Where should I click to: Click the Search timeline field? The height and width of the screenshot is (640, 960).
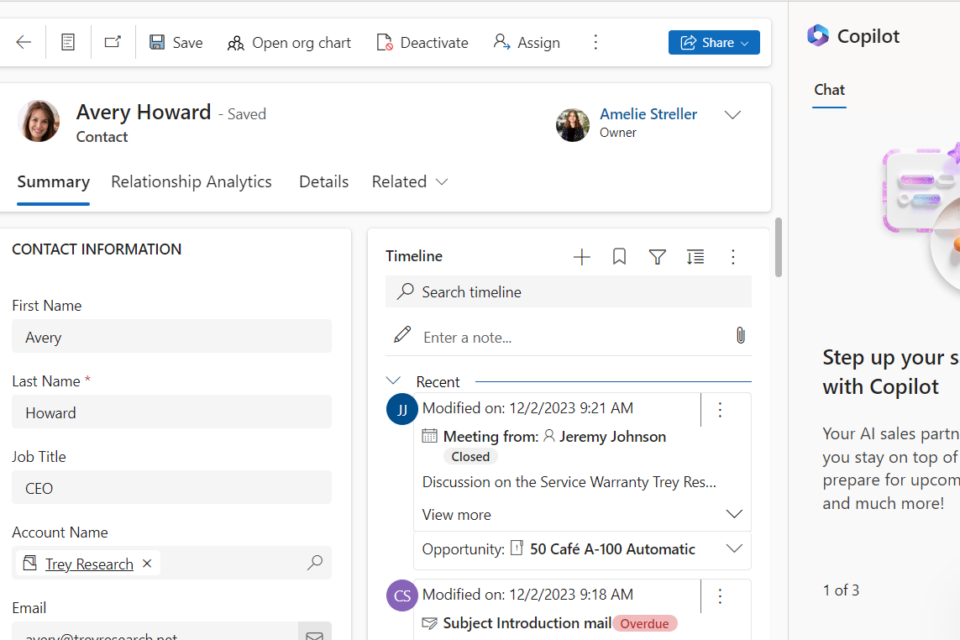(x=568, y=292)
